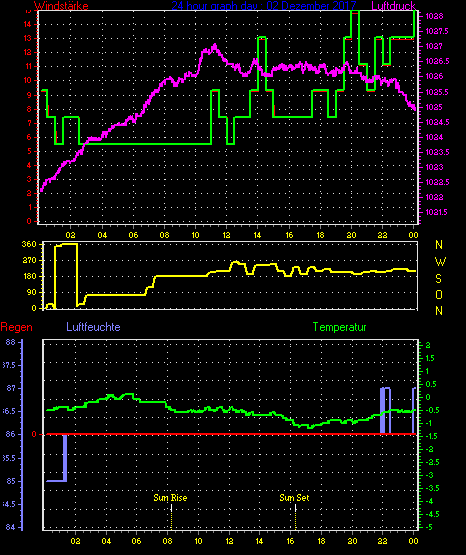Viewport: 466px width, 555px height.
Task: Select -2.5 on the Temperatur axis
Action: coord(431,462)
